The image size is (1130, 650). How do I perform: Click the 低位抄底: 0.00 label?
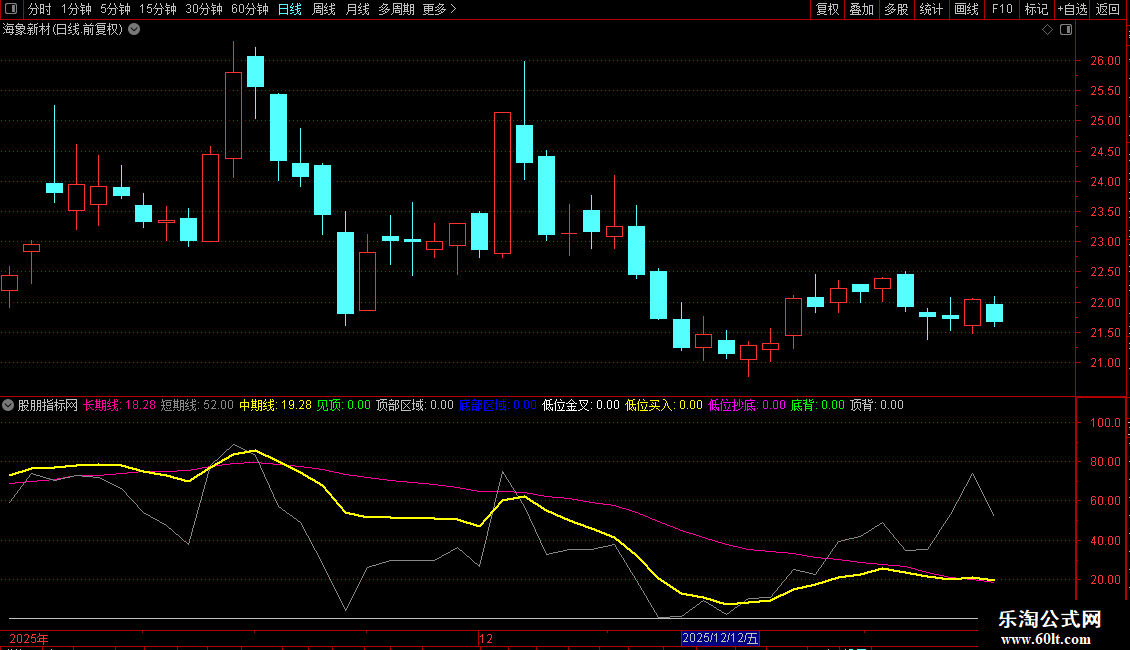point(747,405)
